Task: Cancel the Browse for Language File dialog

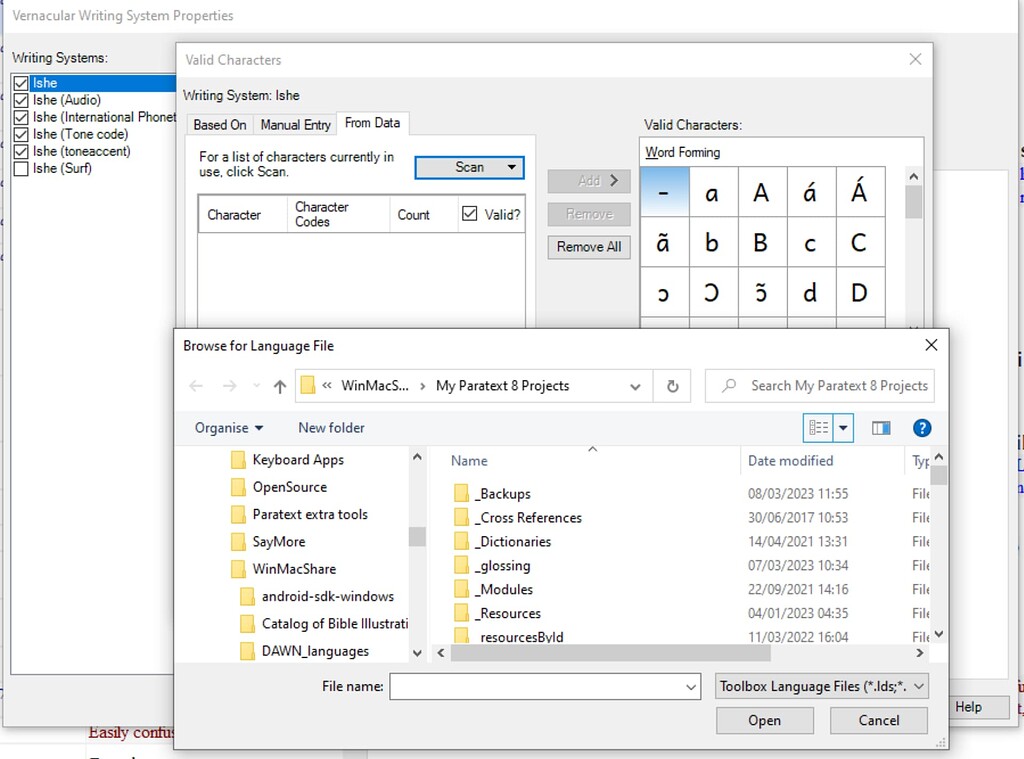Action: point(878,720)
